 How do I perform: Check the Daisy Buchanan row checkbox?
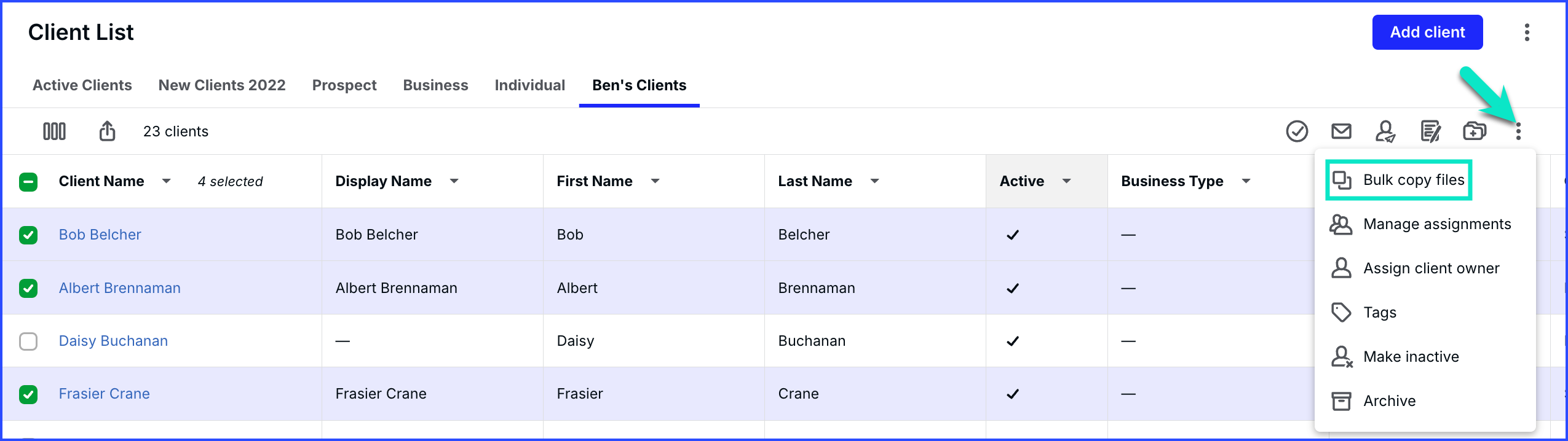click(x=28, y=341)
